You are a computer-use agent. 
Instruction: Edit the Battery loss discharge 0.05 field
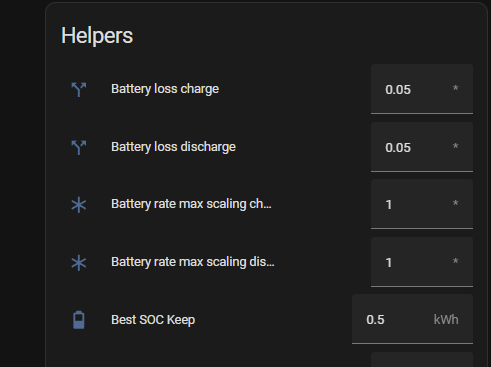point(422,147)
